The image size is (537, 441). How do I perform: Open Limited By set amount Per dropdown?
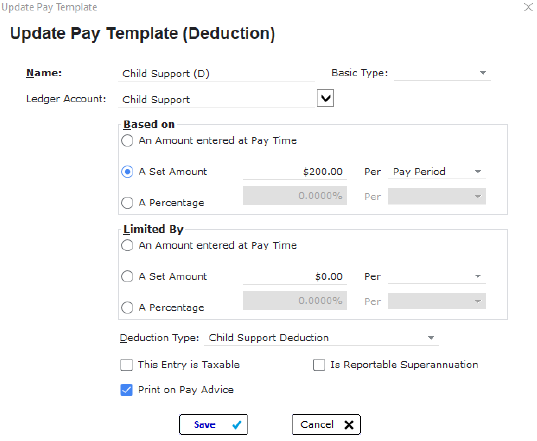(x=437, y=276)
